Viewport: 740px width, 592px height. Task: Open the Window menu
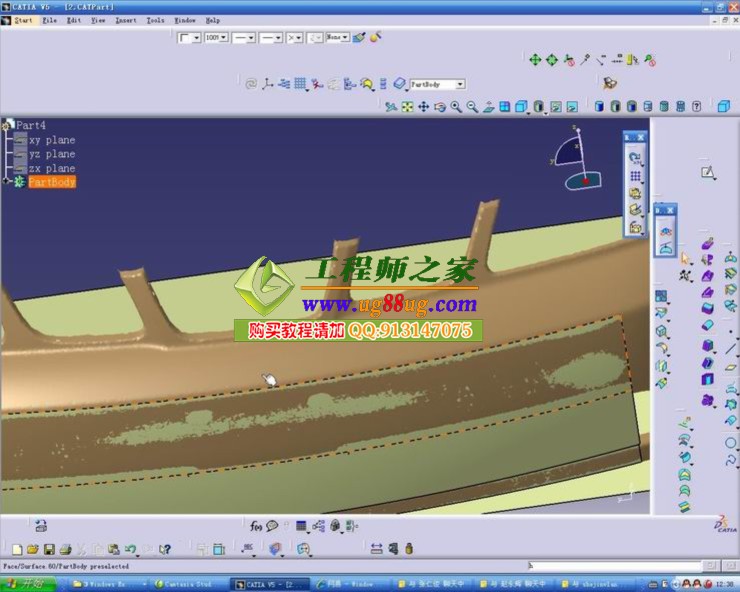[185, 20]
